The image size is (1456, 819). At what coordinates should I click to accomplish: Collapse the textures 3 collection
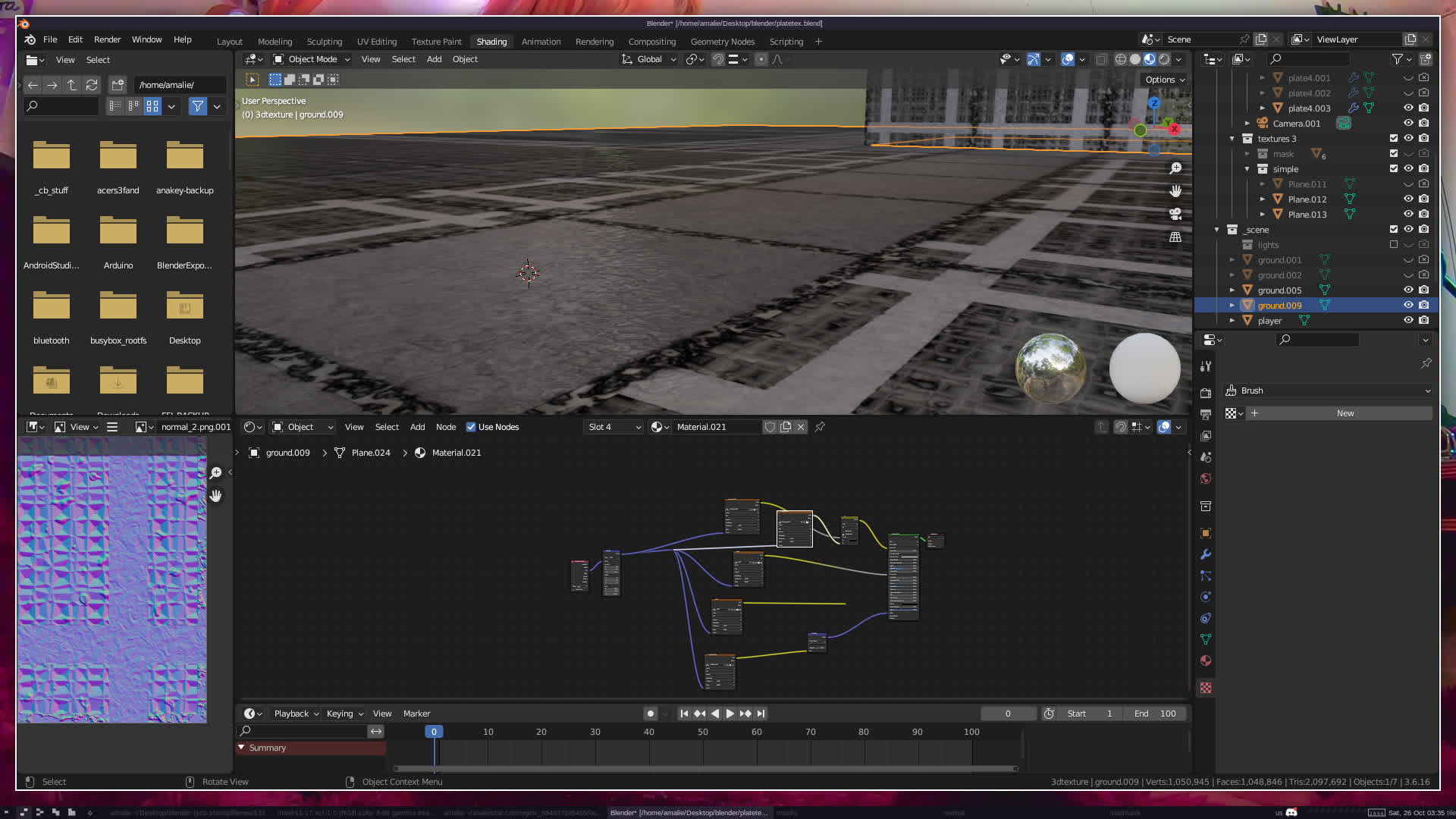tap(1232, 139)
